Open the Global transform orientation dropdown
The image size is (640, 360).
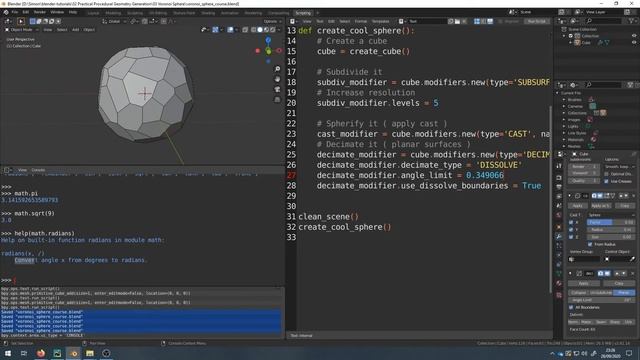click(x=114, y=21)
